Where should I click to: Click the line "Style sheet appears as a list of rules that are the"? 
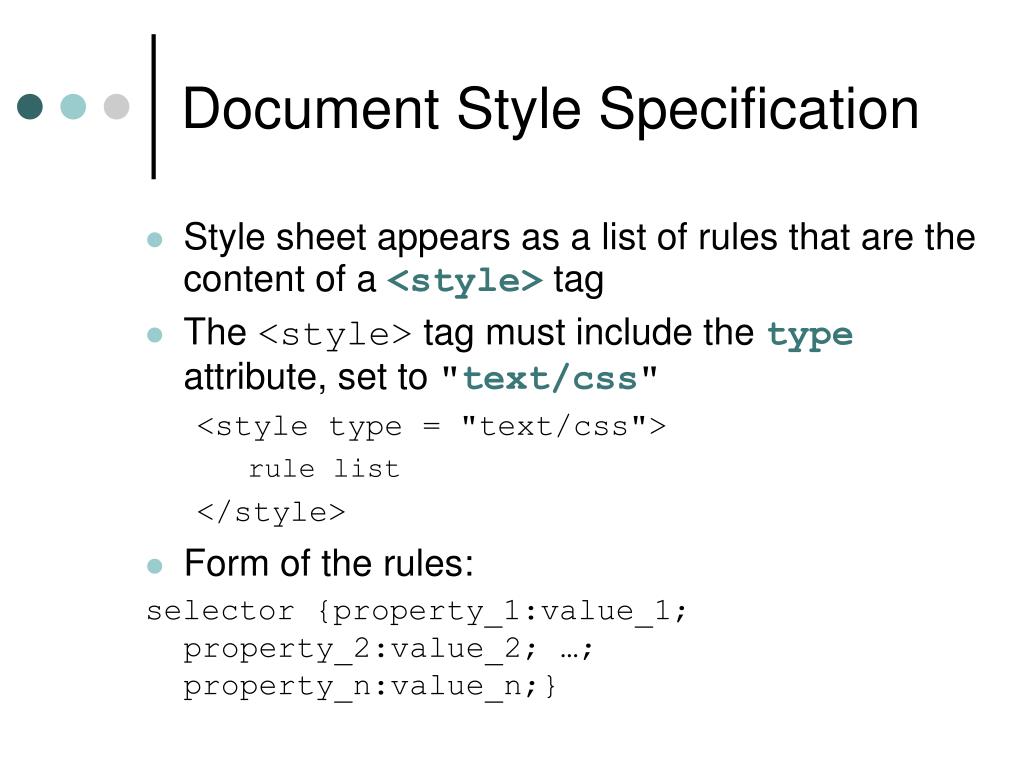coord(579,237)
